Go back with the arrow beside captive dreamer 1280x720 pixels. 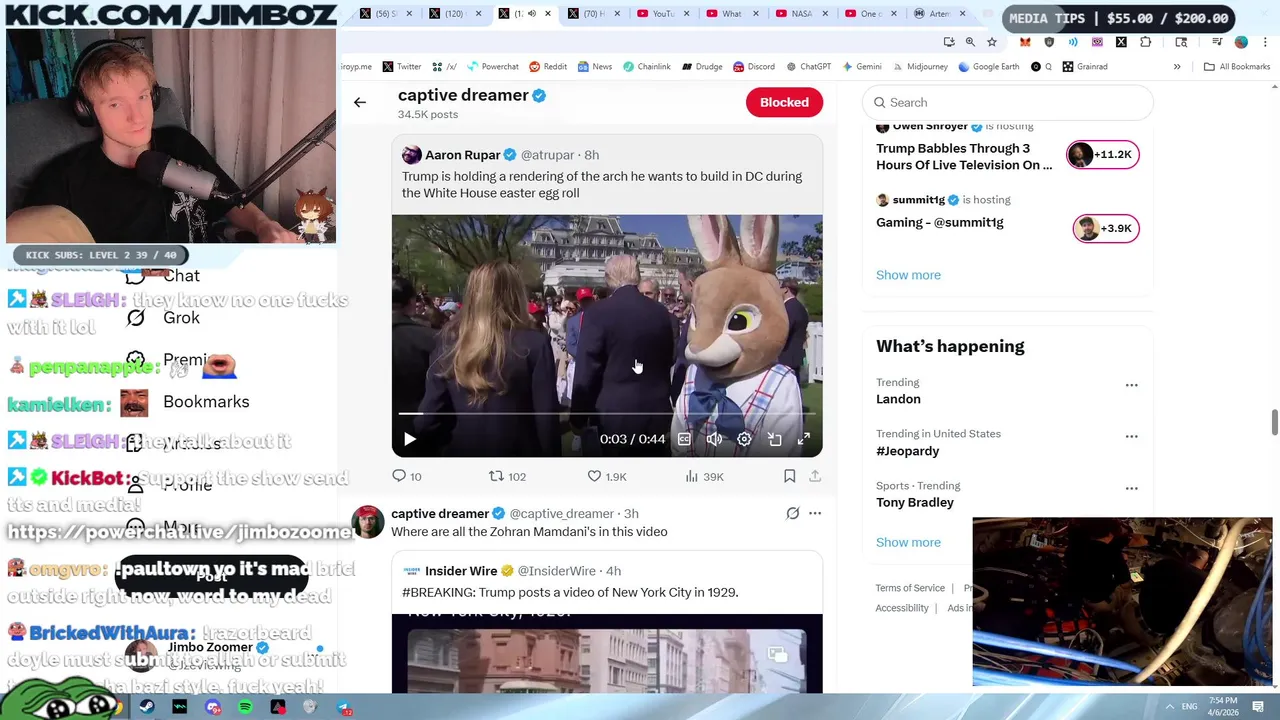(360, 102)
